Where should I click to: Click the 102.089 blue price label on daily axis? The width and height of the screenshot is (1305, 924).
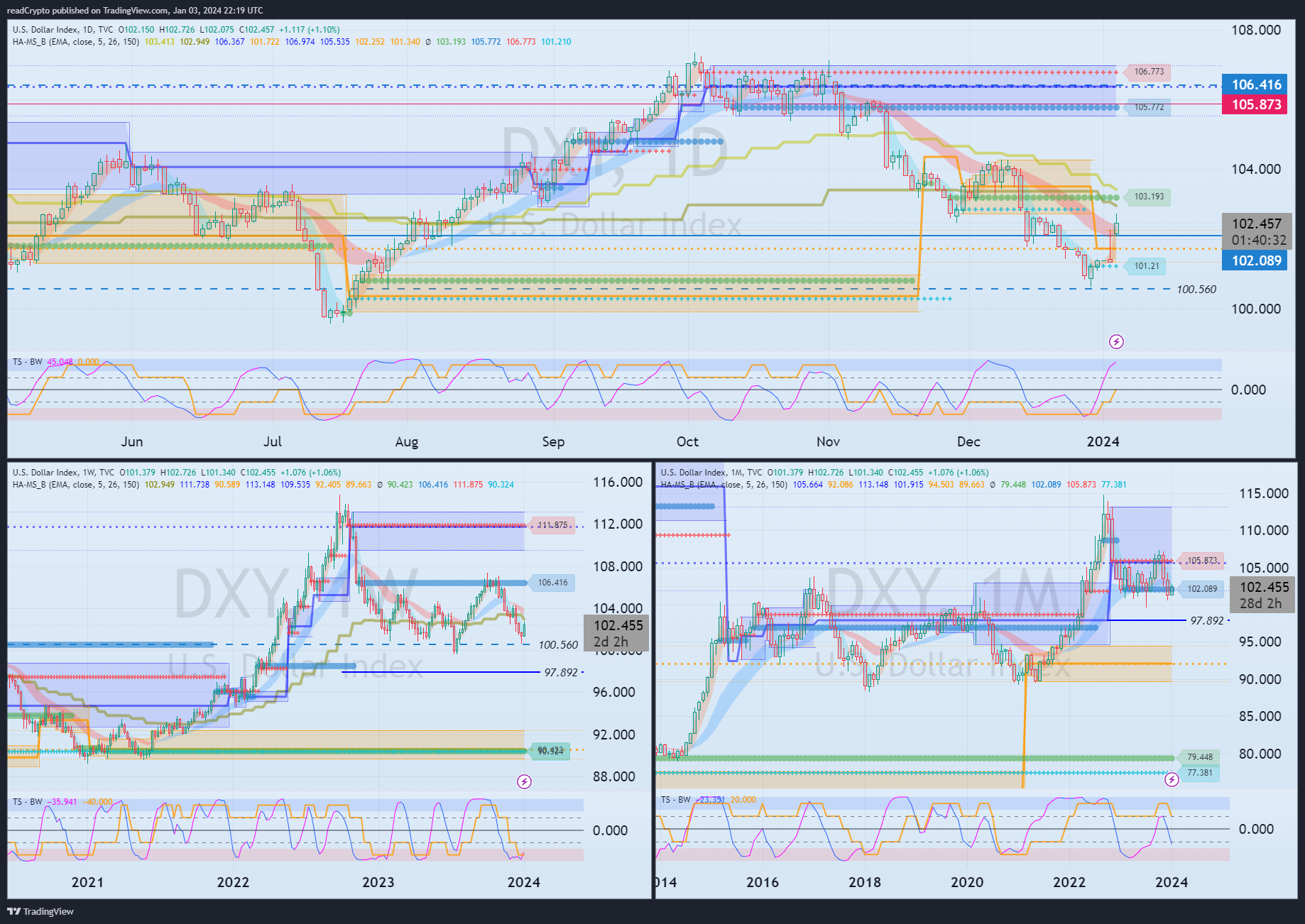(x=1255, y=261)
